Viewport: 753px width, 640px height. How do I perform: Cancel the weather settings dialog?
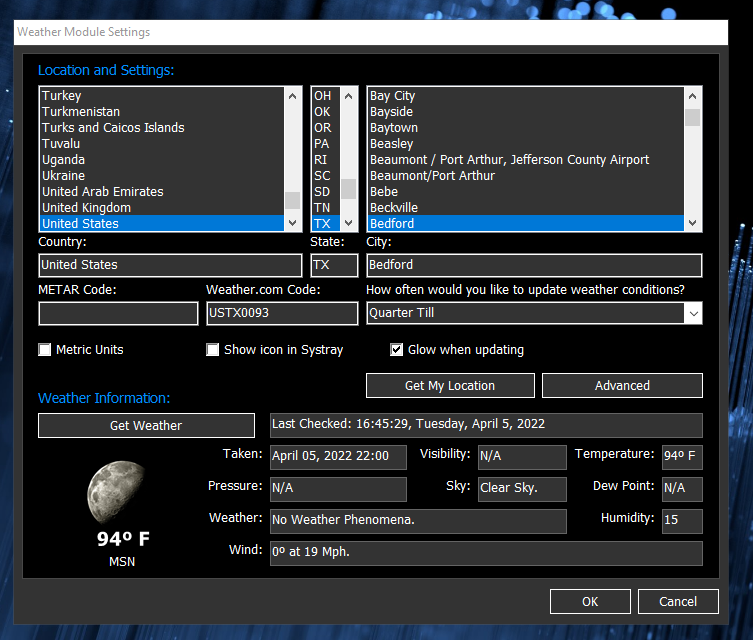678,601
